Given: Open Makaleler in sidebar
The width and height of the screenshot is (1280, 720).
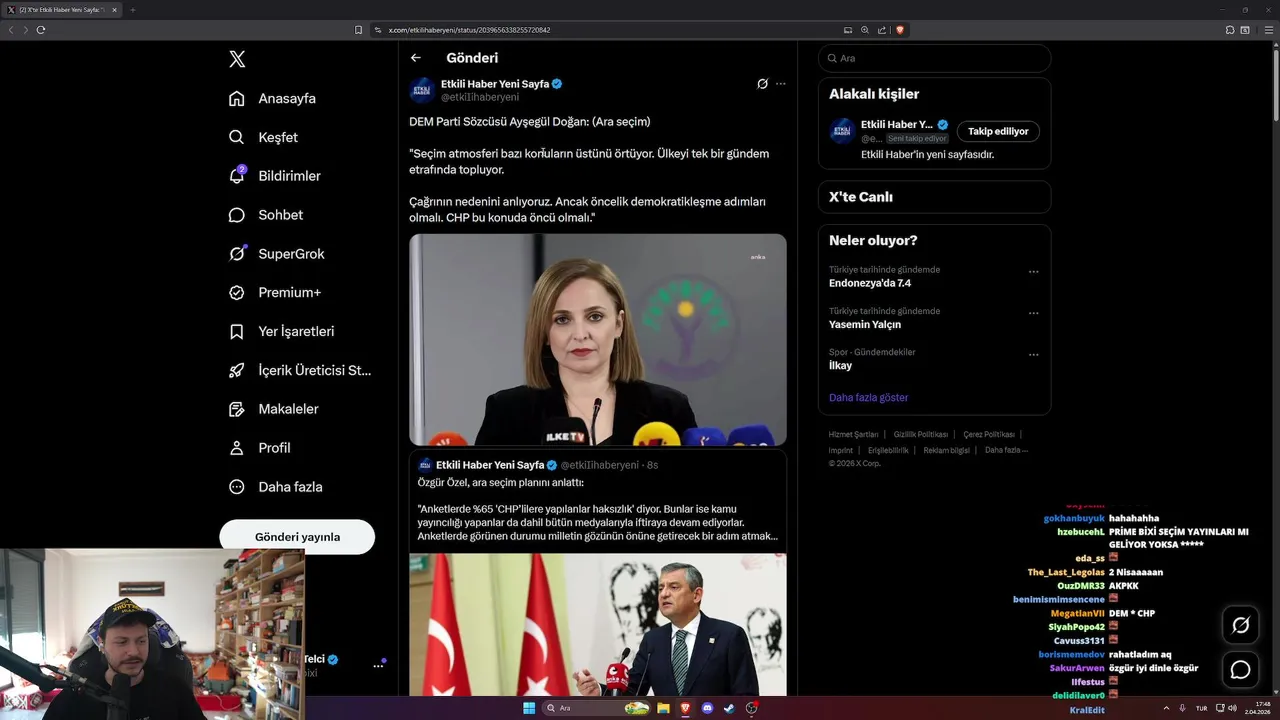Looking at the screenshot, I should tap(274, 409).
